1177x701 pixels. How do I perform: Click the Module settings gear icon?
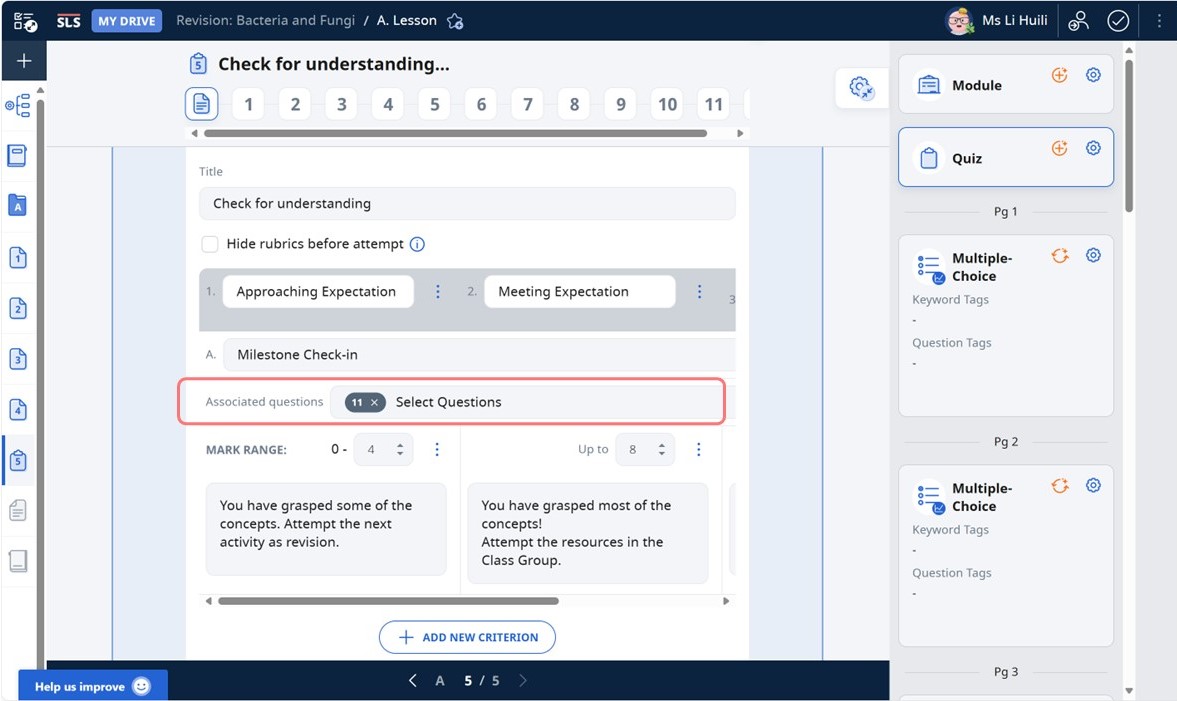(1093, 75)
